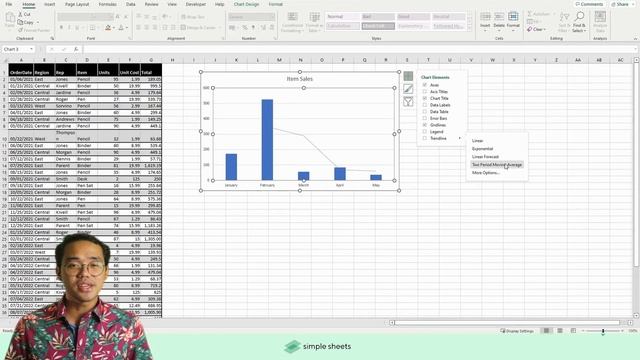Collapse the ribbon with the chevron

click(x=636, y=38)
